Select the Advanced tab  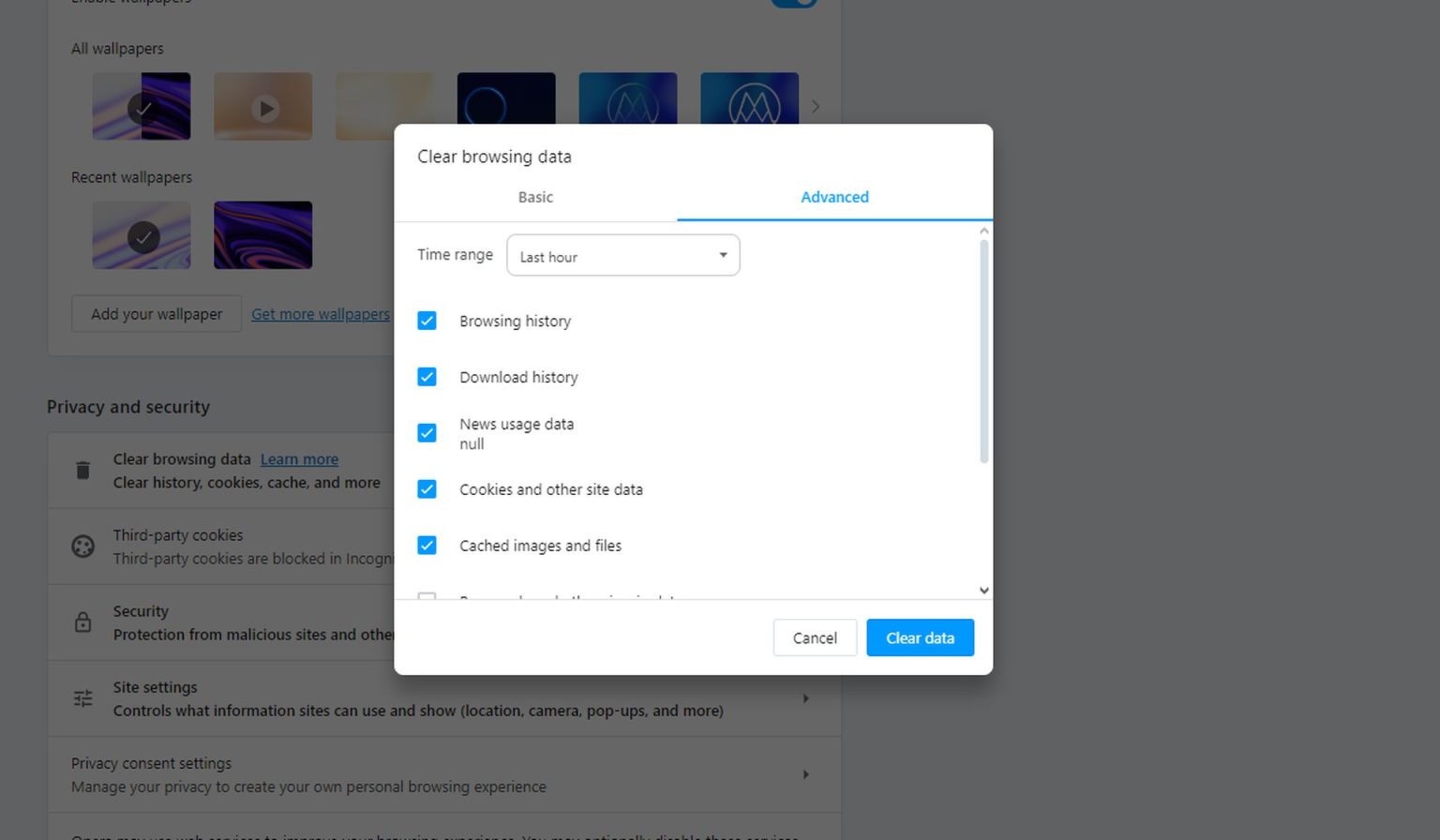pyautogui.click(x=834, y=197)
